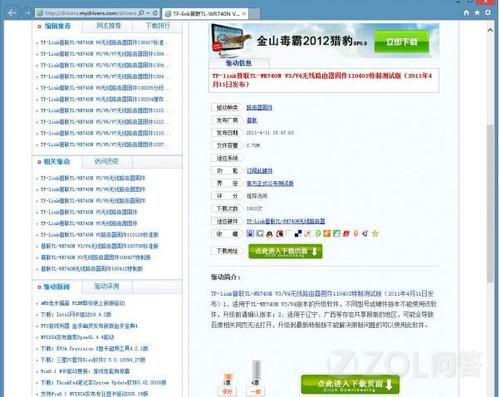The image size is (500, 397).
Task: Close the TP-link TL-WR740N browser tab
Action: (x=244, y=13)
